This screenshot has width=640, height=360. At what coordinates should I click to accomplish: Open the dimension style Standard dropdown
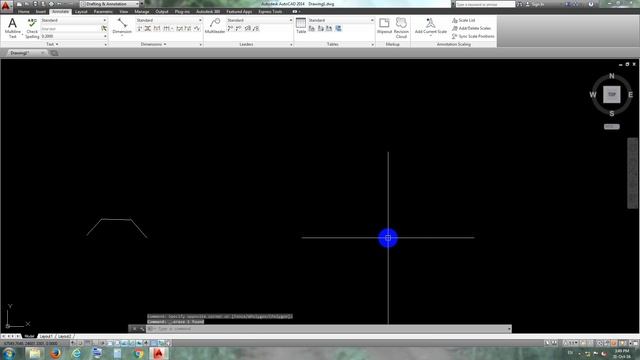169,20
